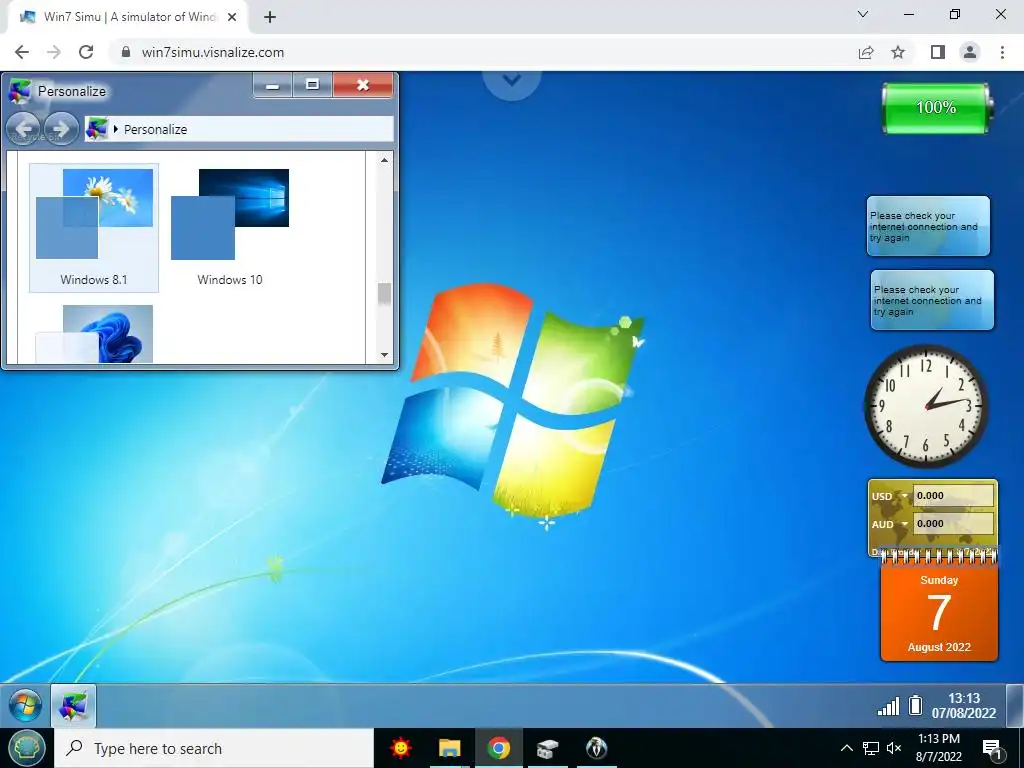1024x768 pixels.
Task: Click the 13:13 clock on the Win7 taskbar
Action: [964, 706]
